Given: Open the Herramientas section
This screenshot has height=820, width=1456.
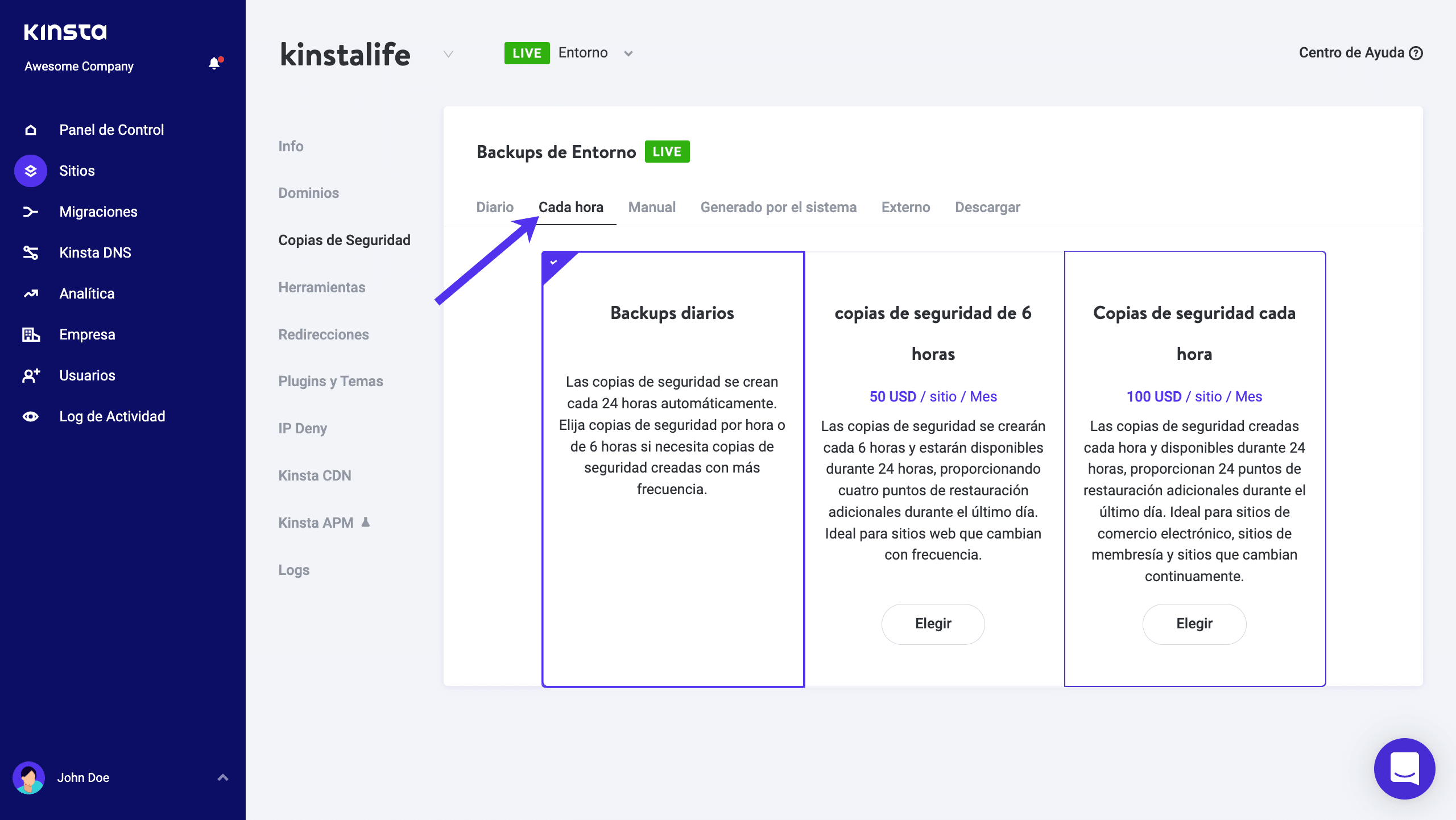Looking at the screenshot, I should [322, 287].
